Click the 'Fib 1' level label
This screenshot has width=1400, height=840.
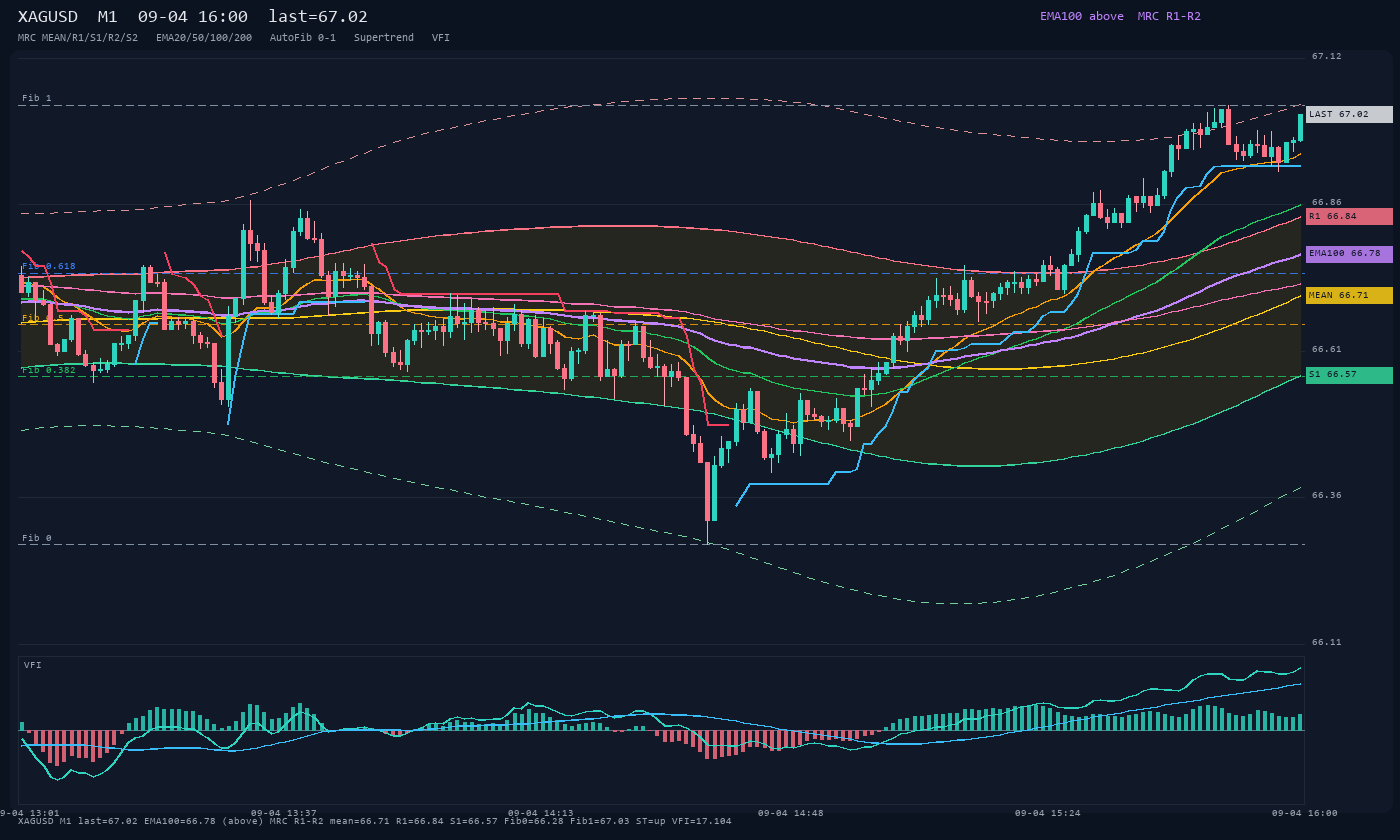[37, 98]
